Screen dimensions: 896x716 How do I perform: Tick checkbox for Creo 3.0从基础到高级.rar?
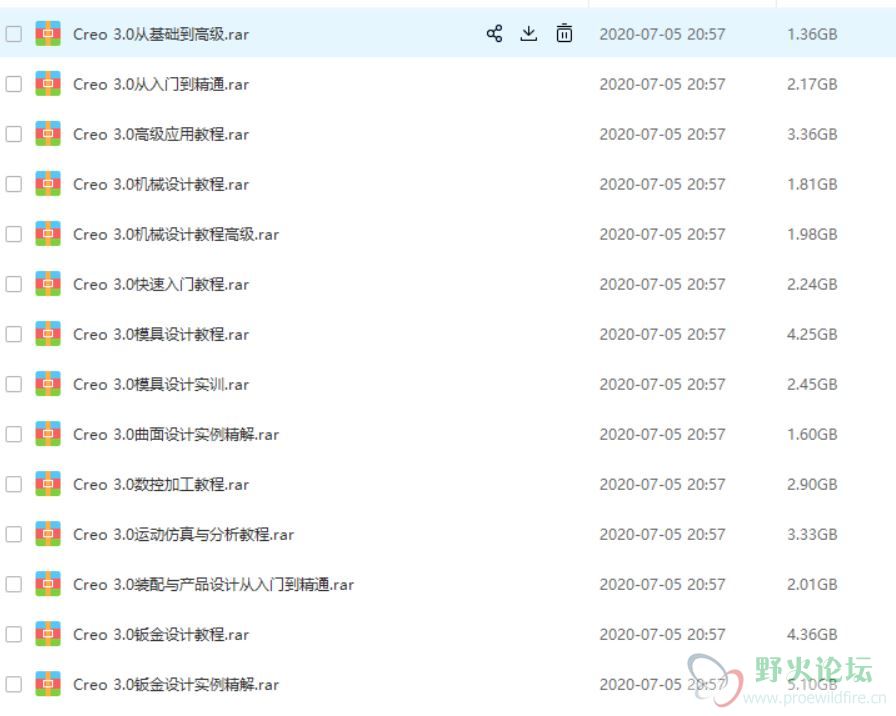[x=14, y=34]
